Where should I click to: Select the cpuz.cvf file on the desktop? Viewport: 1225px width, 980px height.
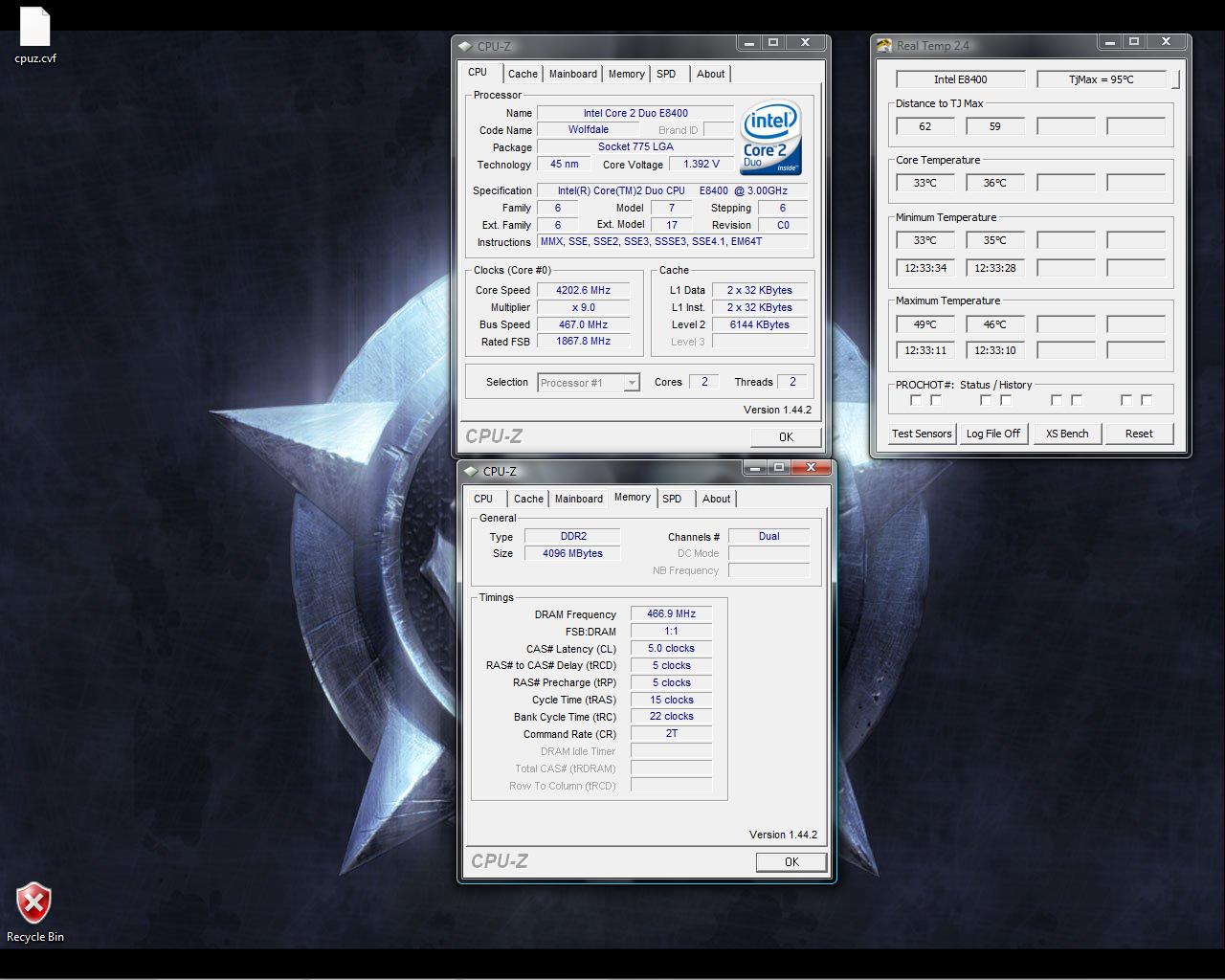(35, 36)
